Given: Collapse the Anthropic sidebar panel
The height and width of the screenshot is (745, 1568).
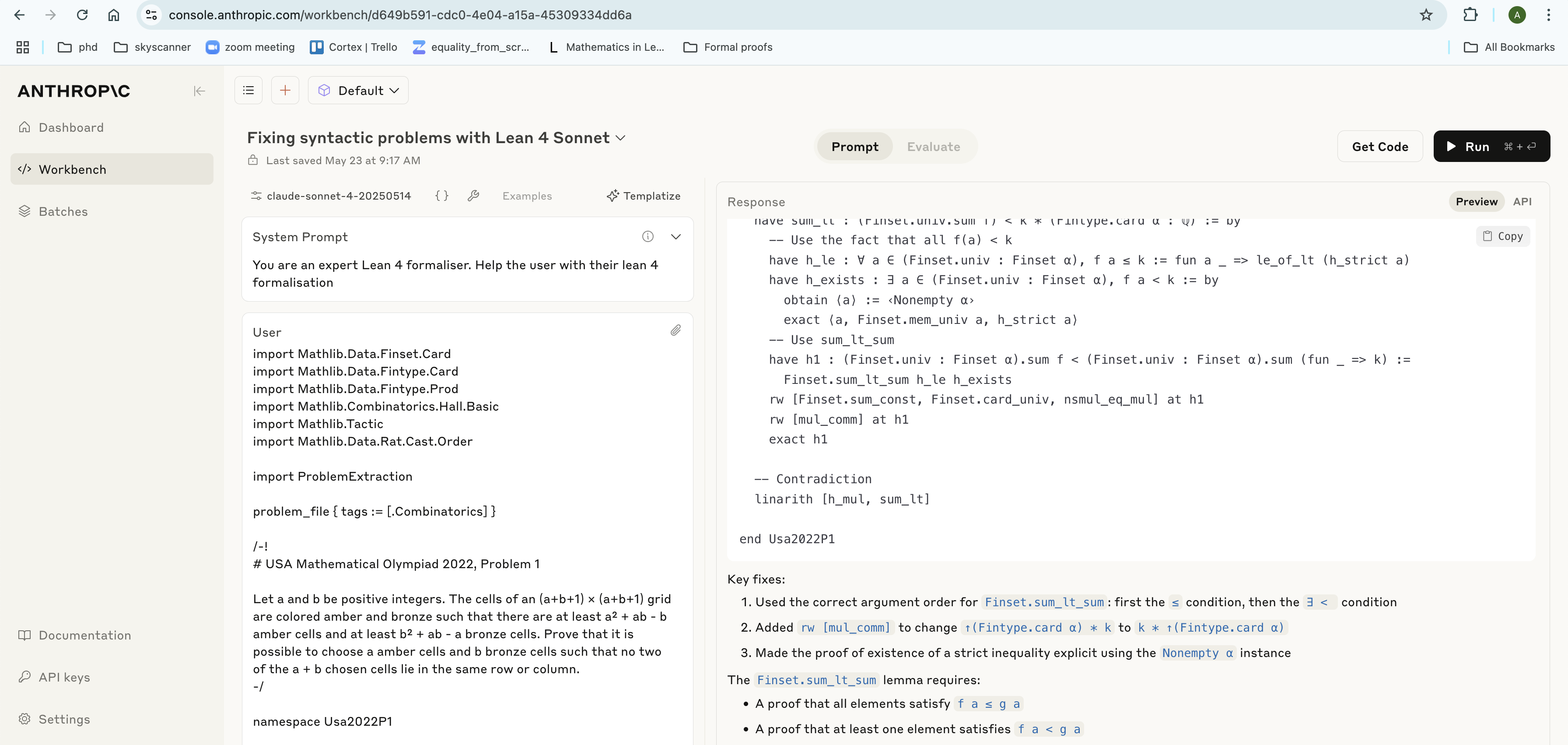Looking at the screenshot, I should tap(199, 91).
